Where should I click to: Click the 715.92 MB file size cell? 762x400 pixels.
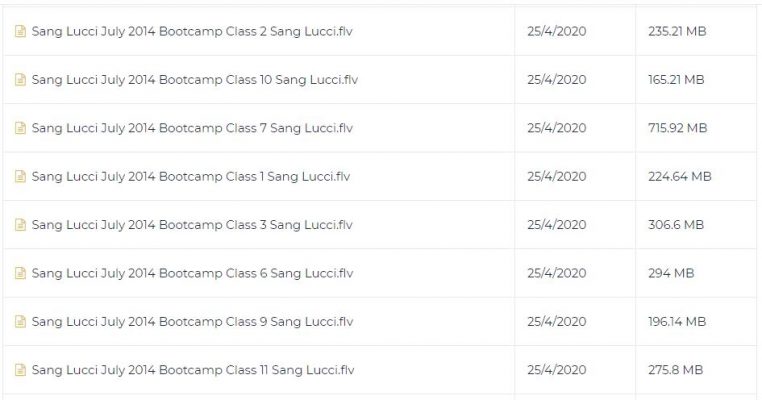point(677,128)
